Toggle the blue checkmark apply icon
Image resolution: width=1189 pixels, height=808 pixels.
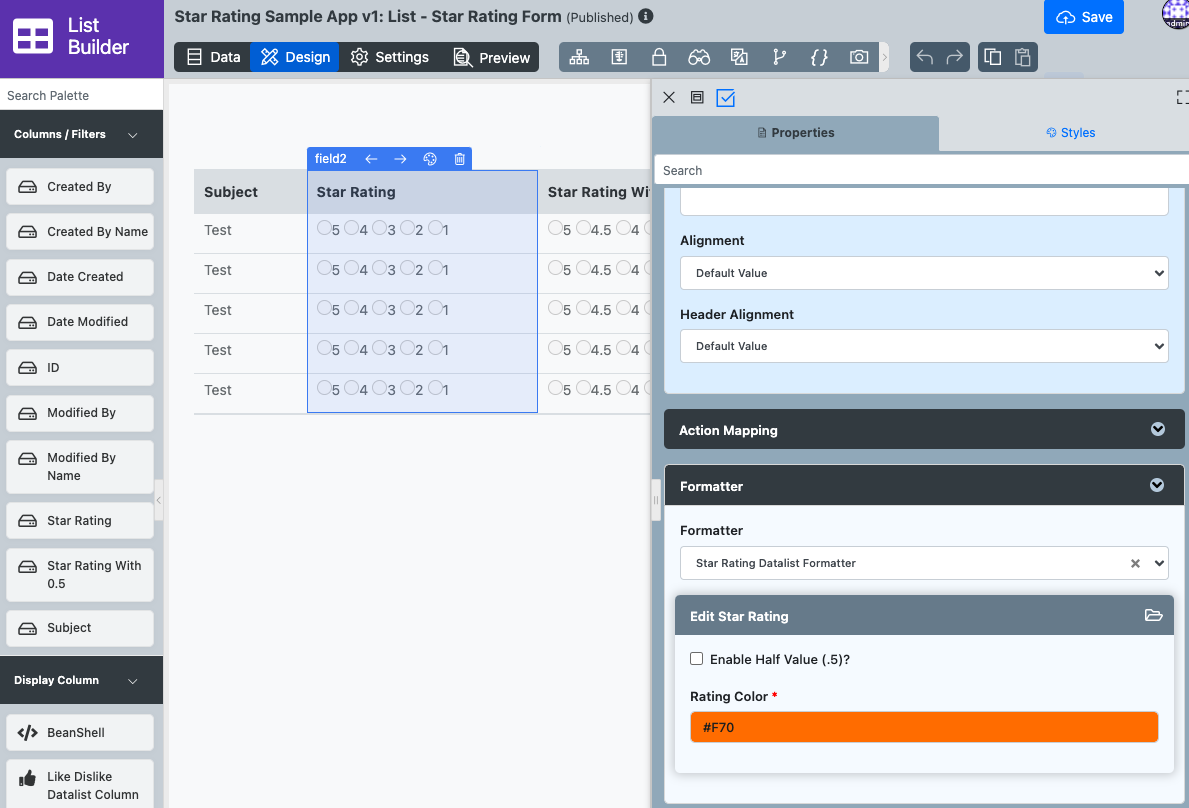coord(726,98)
